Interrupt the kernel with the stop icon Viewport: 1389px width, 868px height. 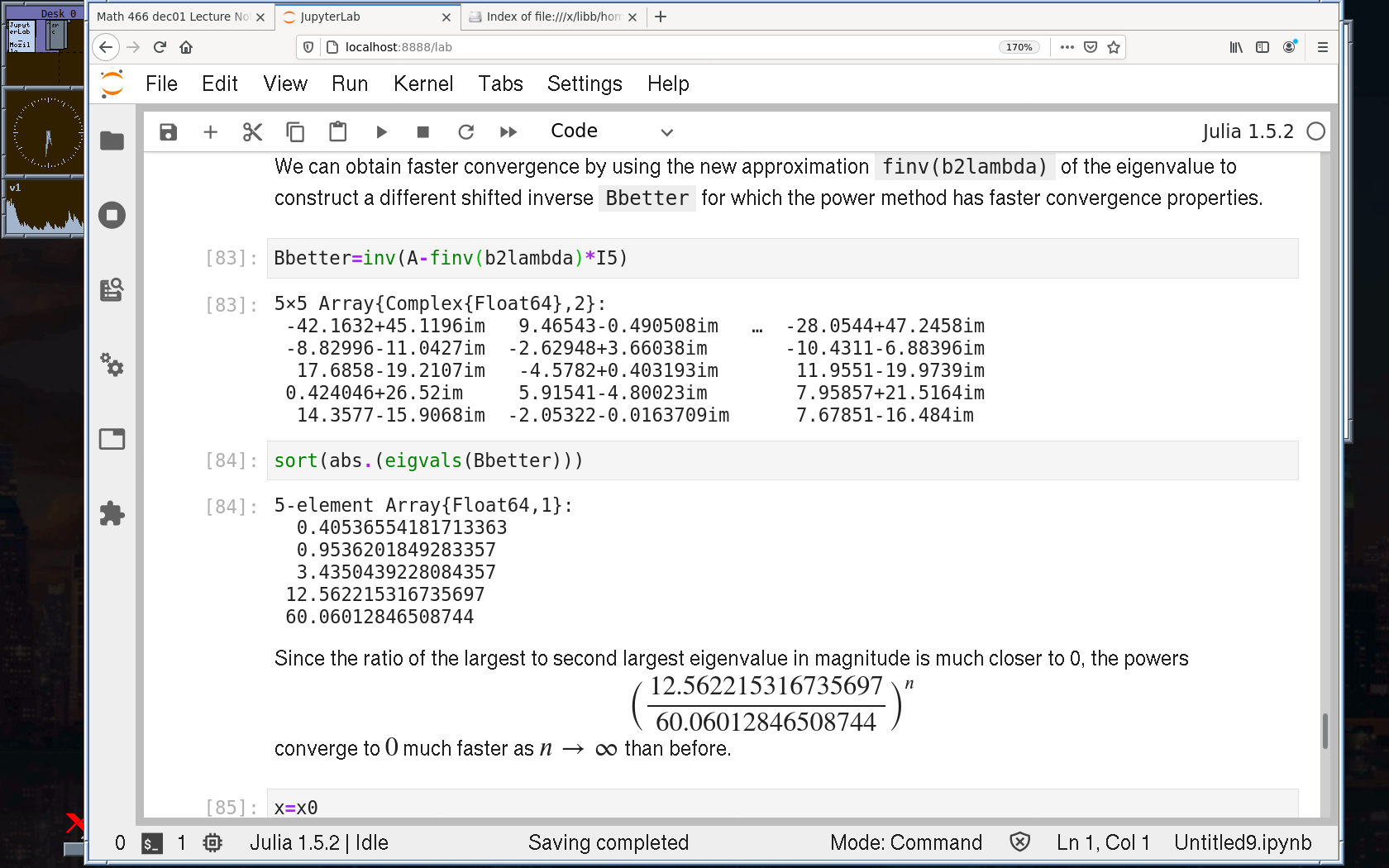(x=423, y=132)
